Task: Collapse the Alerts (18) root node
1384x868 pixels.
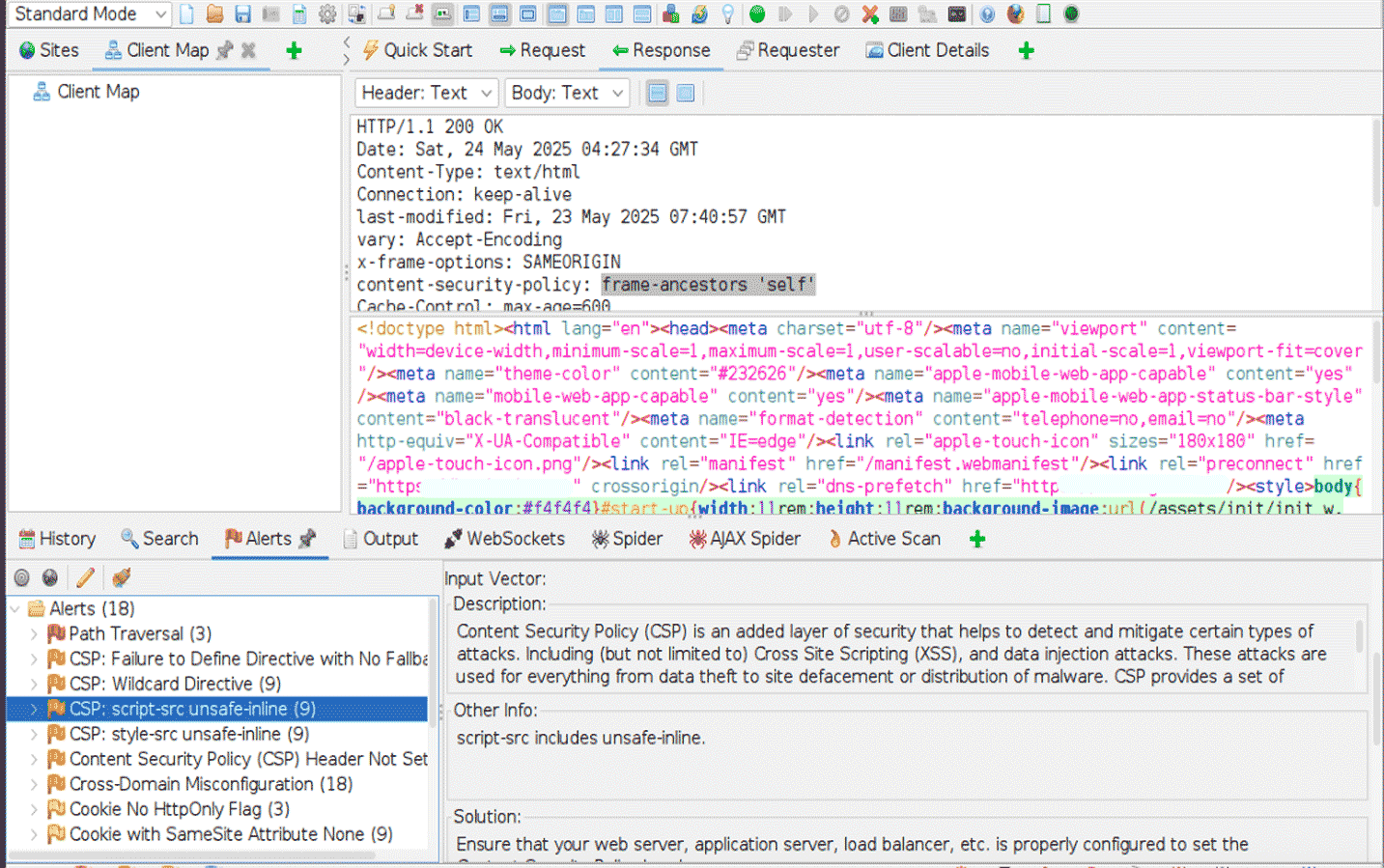Action: coord(15,608)
